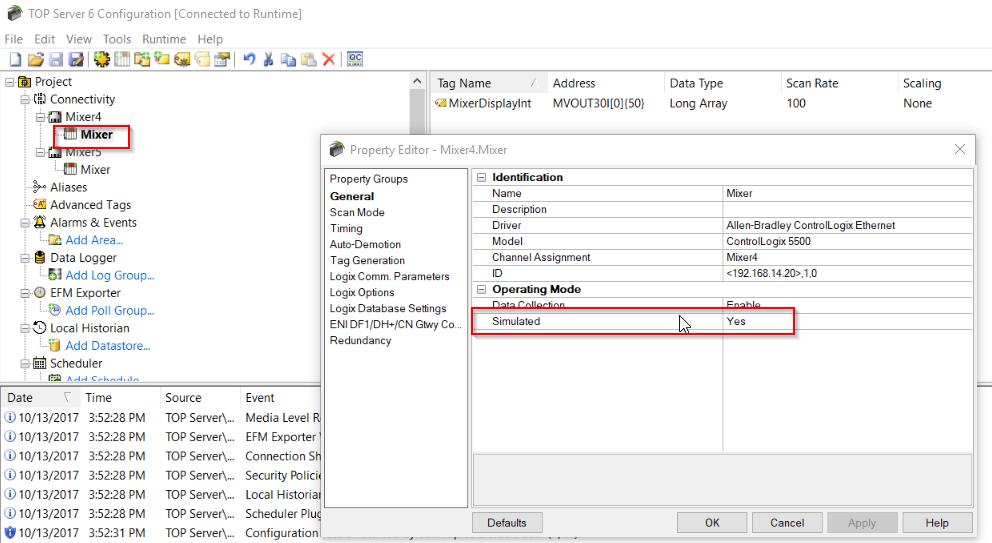Select the Logix Options property group

coord(362,292)
